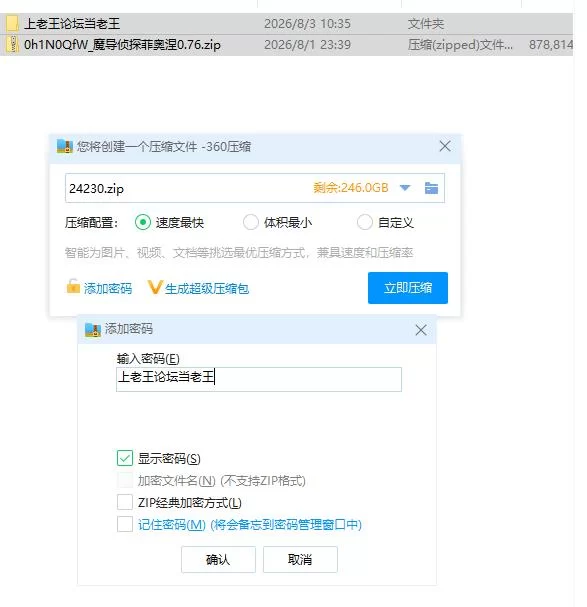Select the 上老王论坛当老王 folder icon
Screen dimensions: 587x607
(x=12, y=24)
